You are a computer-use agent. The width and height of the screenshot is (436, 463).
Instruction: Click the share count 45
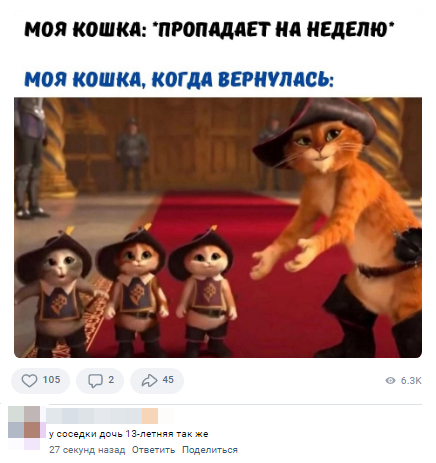[x=168, y=380]
